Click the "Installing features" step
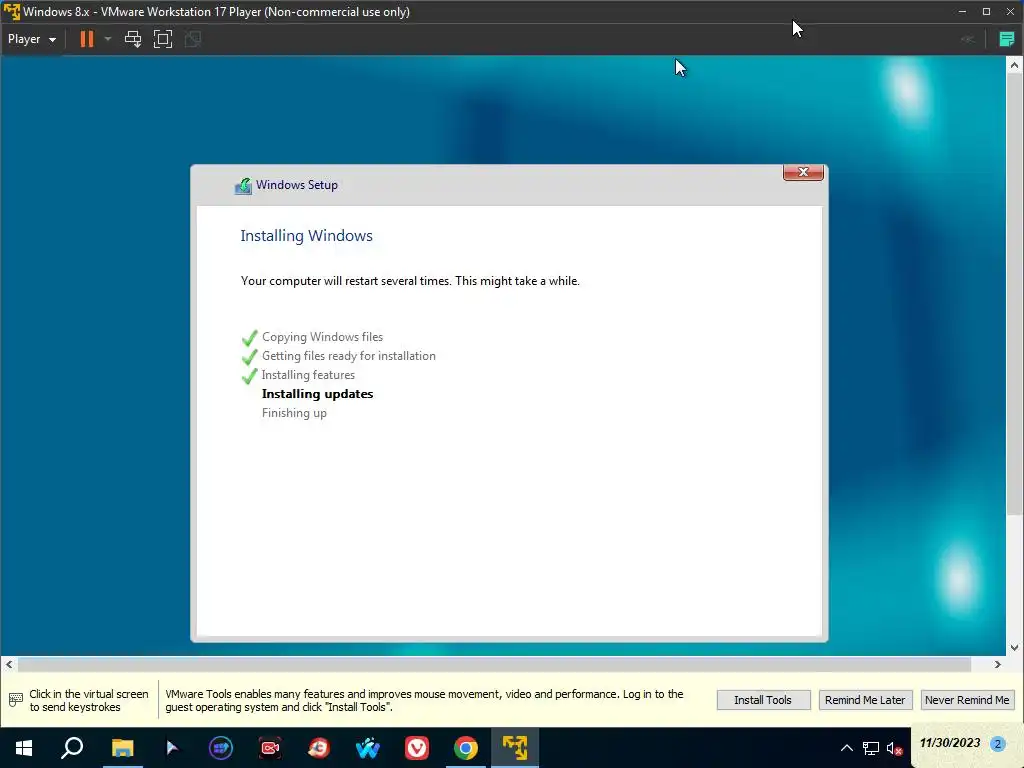Image resolution: width=1024 pixels, height=768 pixels. click(x=308, y=375)
